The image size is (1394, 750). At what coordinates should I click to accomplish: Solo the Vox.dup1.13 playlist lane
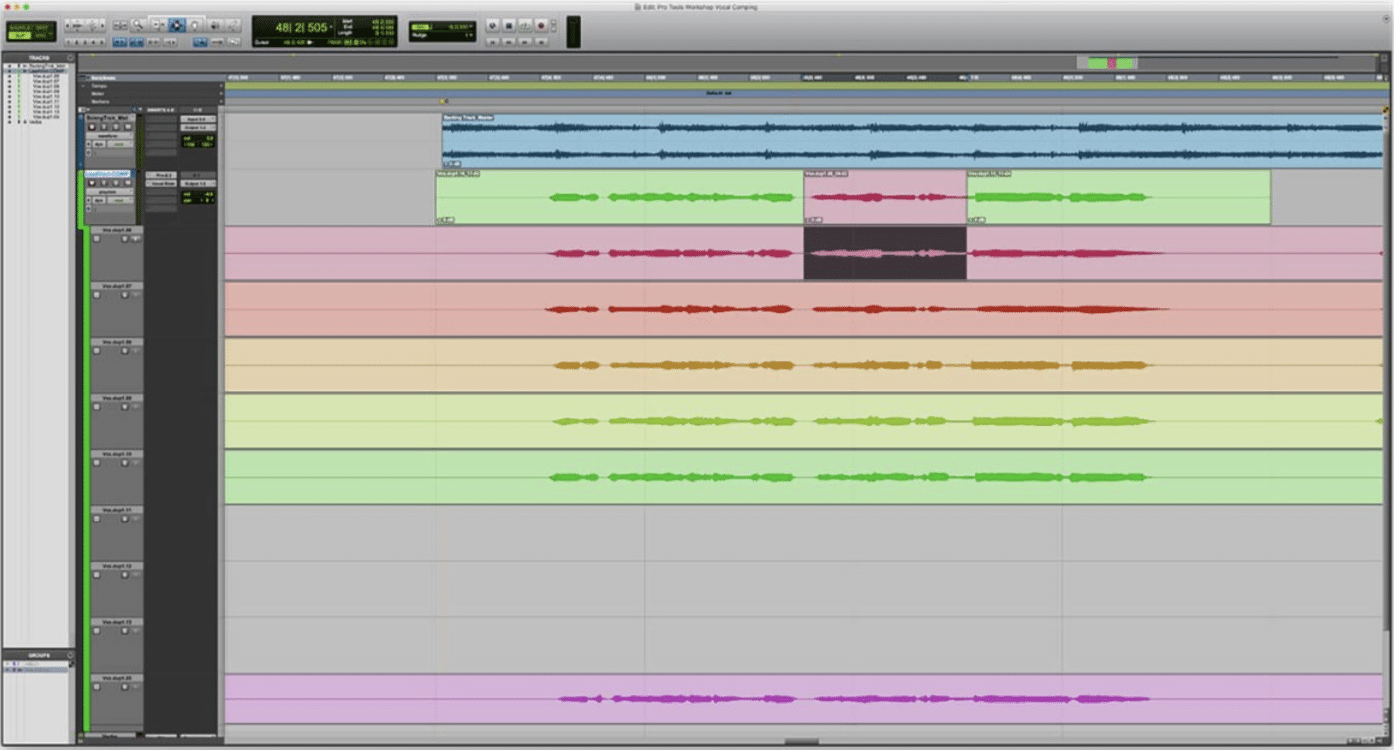(124, 630)
